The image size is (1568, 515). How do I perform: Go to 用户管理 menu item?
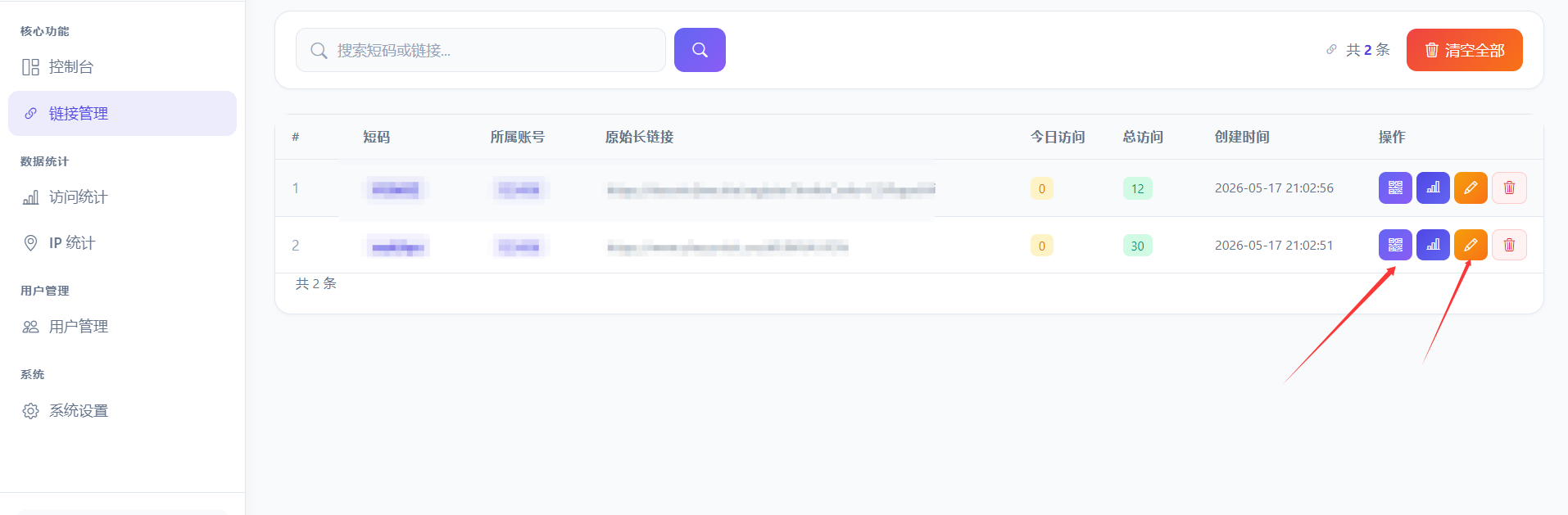coord(122,327)
